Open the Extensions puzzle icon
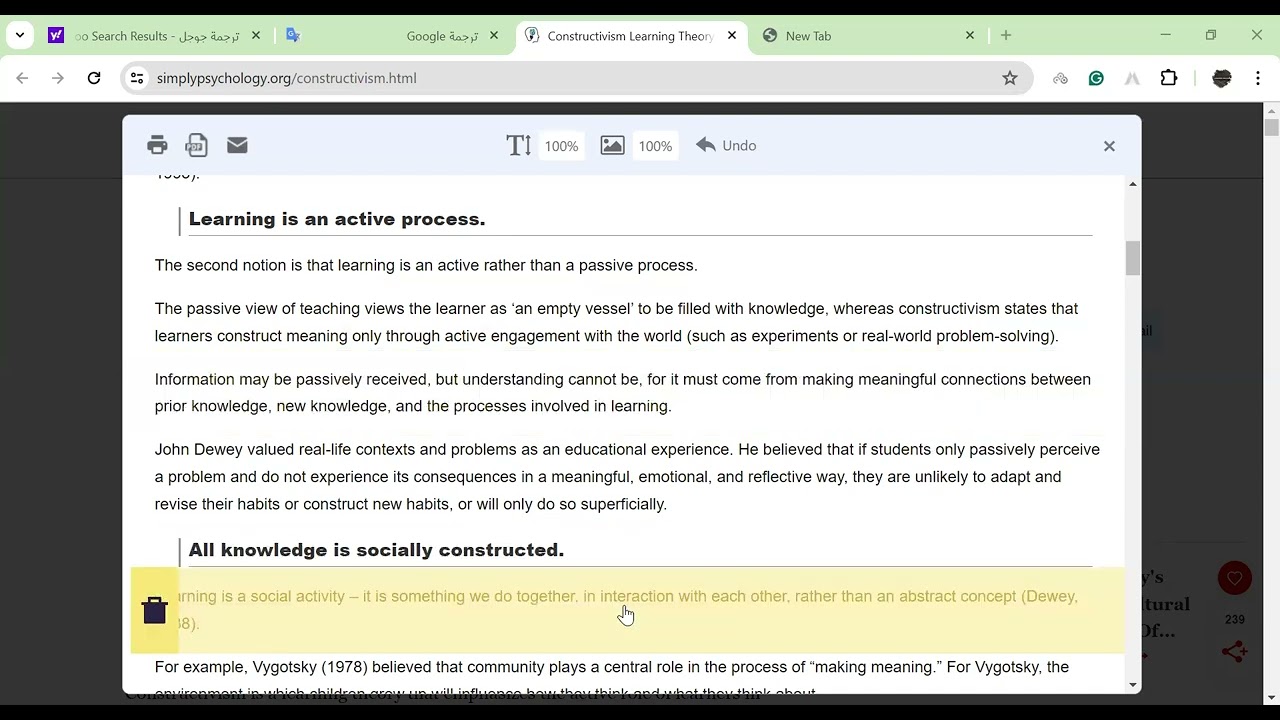The width and height of the screenshot is (1280, 720). [x=1169, y=78]
